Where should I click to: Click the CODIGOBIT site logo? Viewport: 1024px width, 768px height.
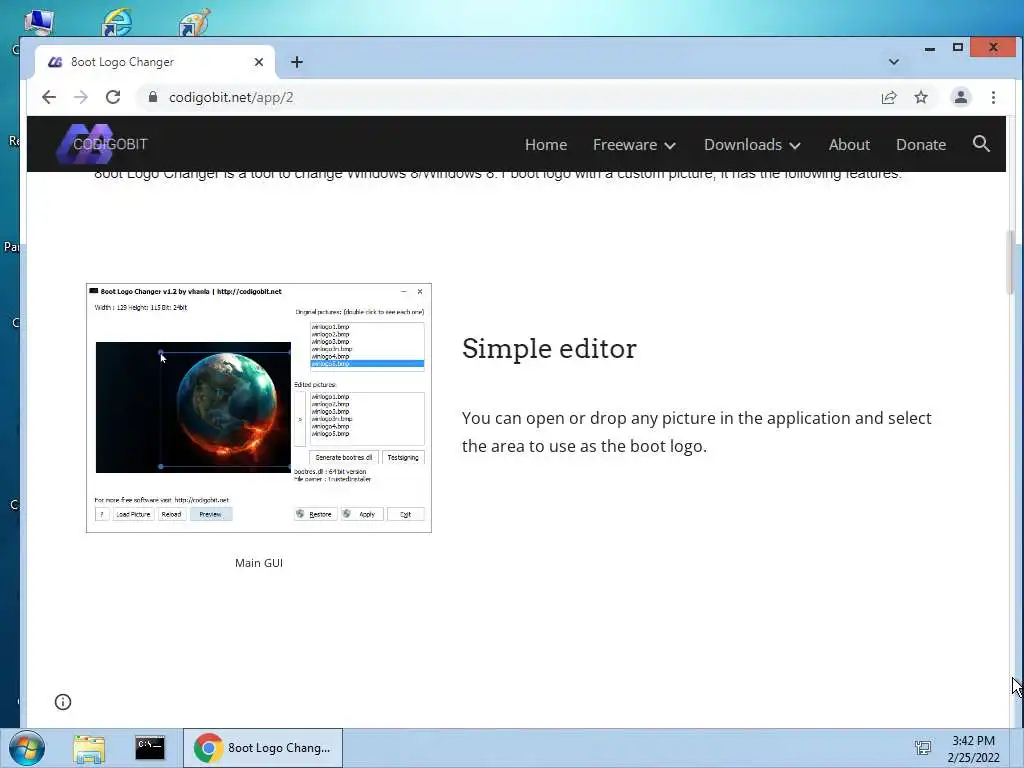point(103,144)
